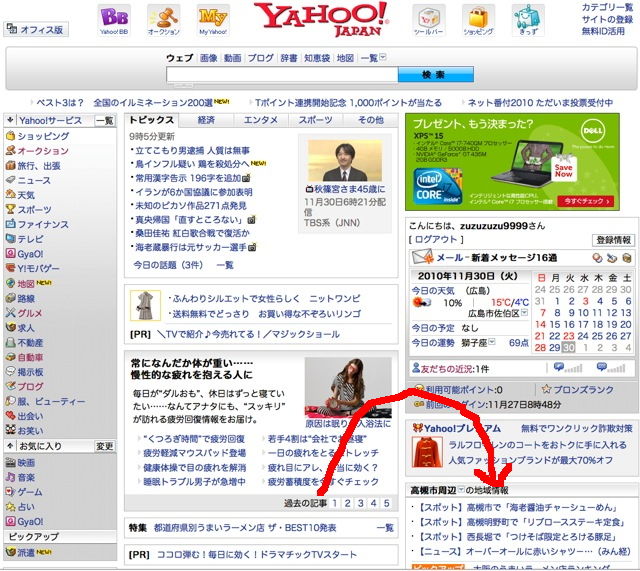
Task: Go to past article page 5
Action: coord(387,503)
